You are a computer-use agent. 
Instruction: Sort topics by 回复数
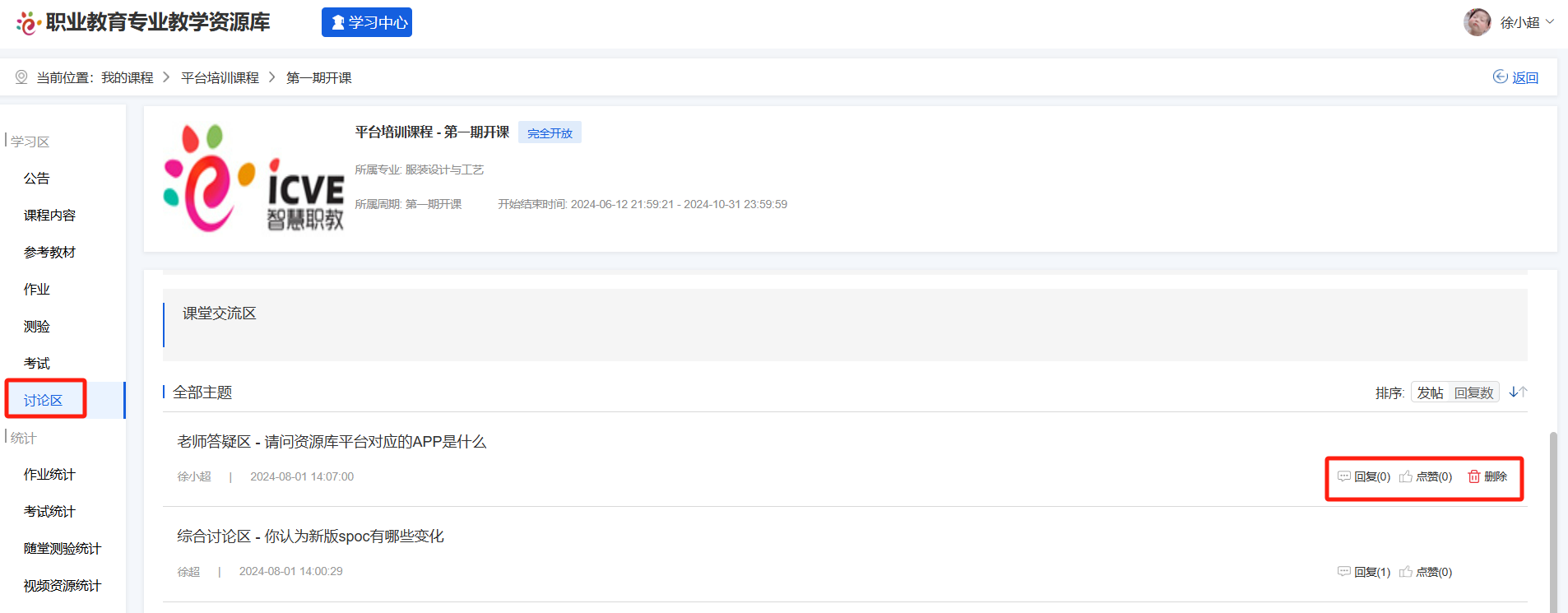[x=1473, y=392]
